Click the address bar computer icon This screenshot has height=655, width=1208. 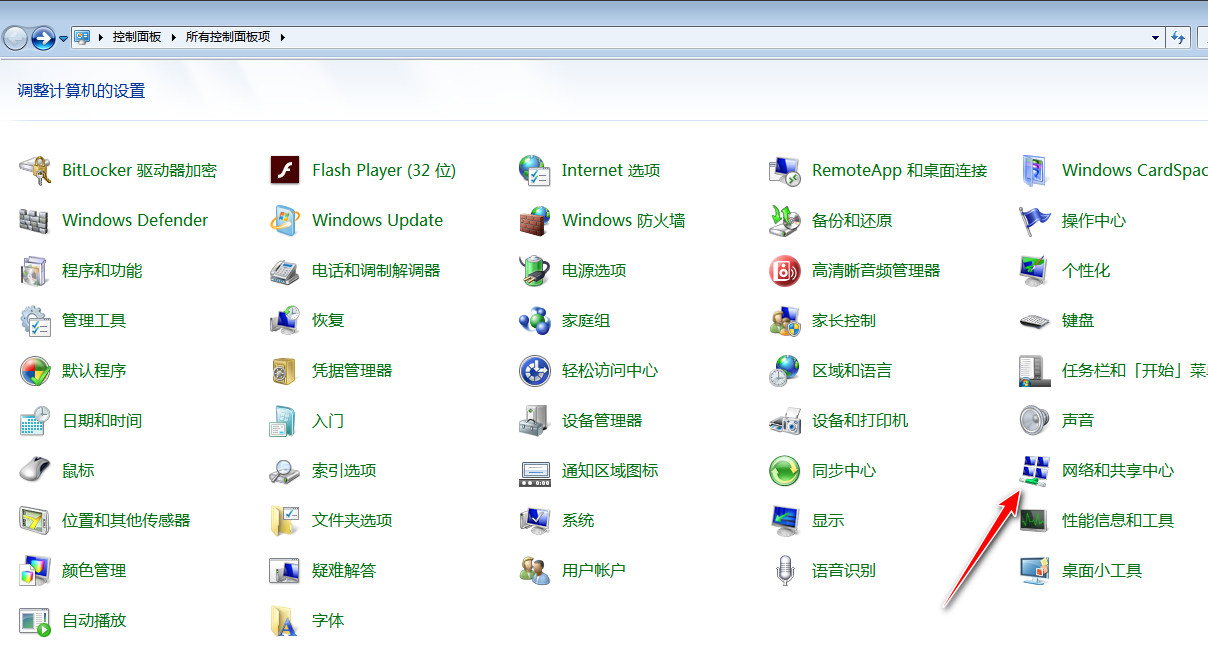tap(82, 37)
